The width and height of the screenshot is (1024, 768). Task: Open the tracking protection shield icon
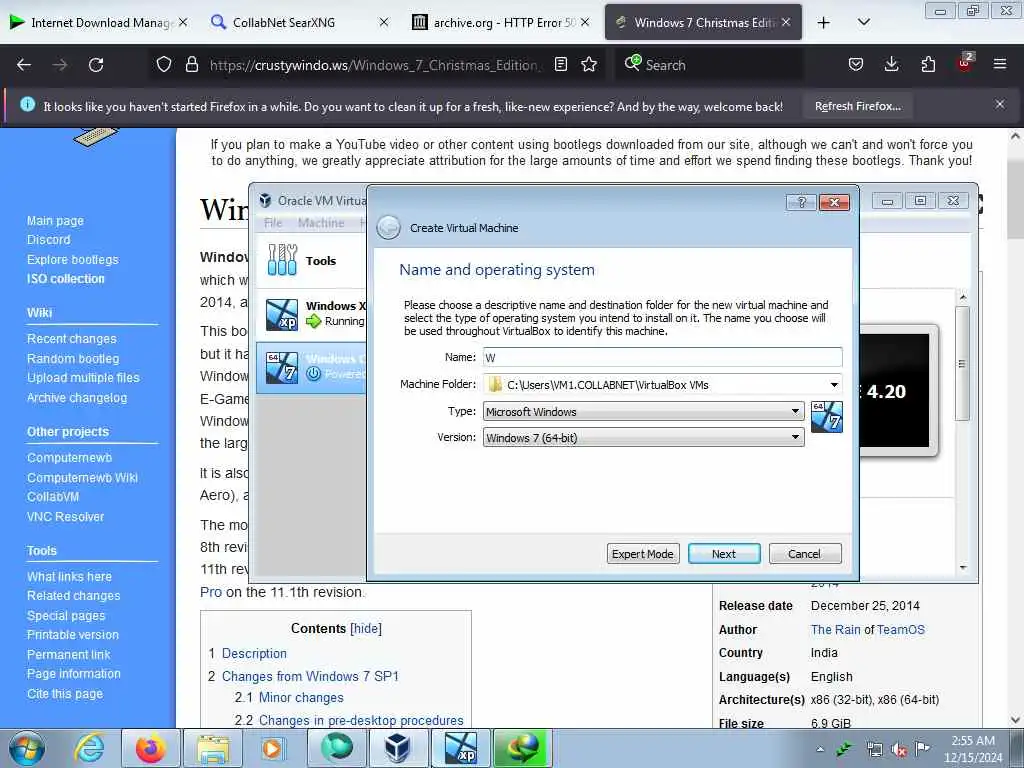tap(164, 65)
